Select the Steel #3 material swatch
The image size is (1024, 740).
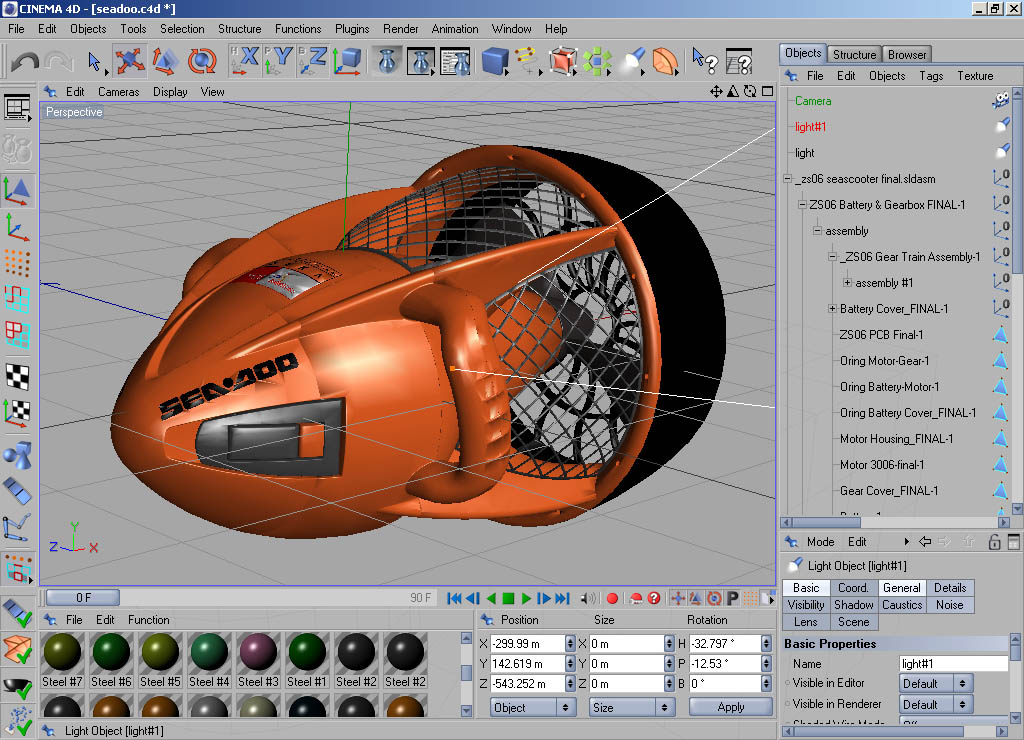click(258, 653)
